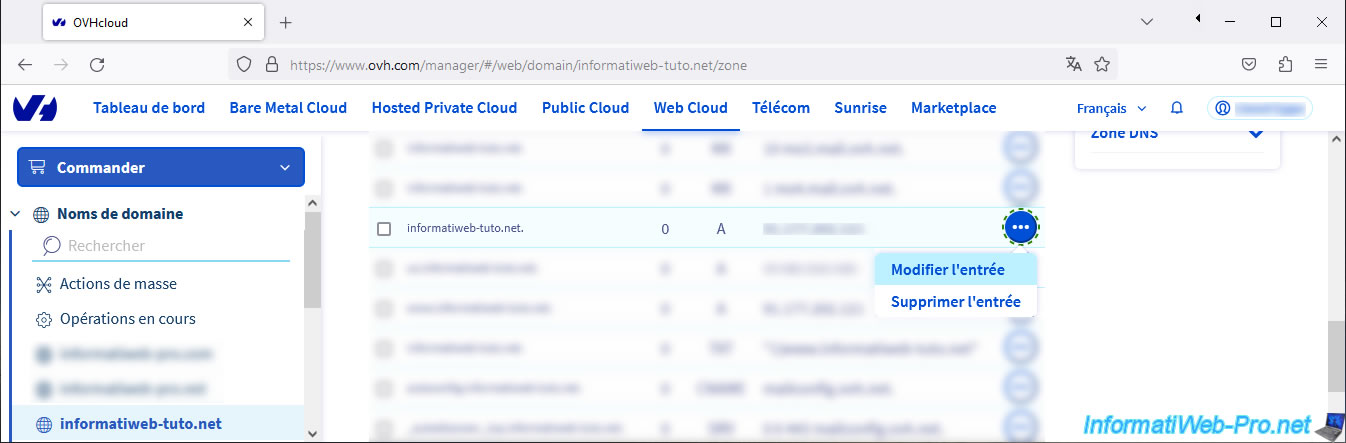The height and width of the screenshot is (443, 1346).
Task: Open the Sunrise section
Action: pos(860,108)
